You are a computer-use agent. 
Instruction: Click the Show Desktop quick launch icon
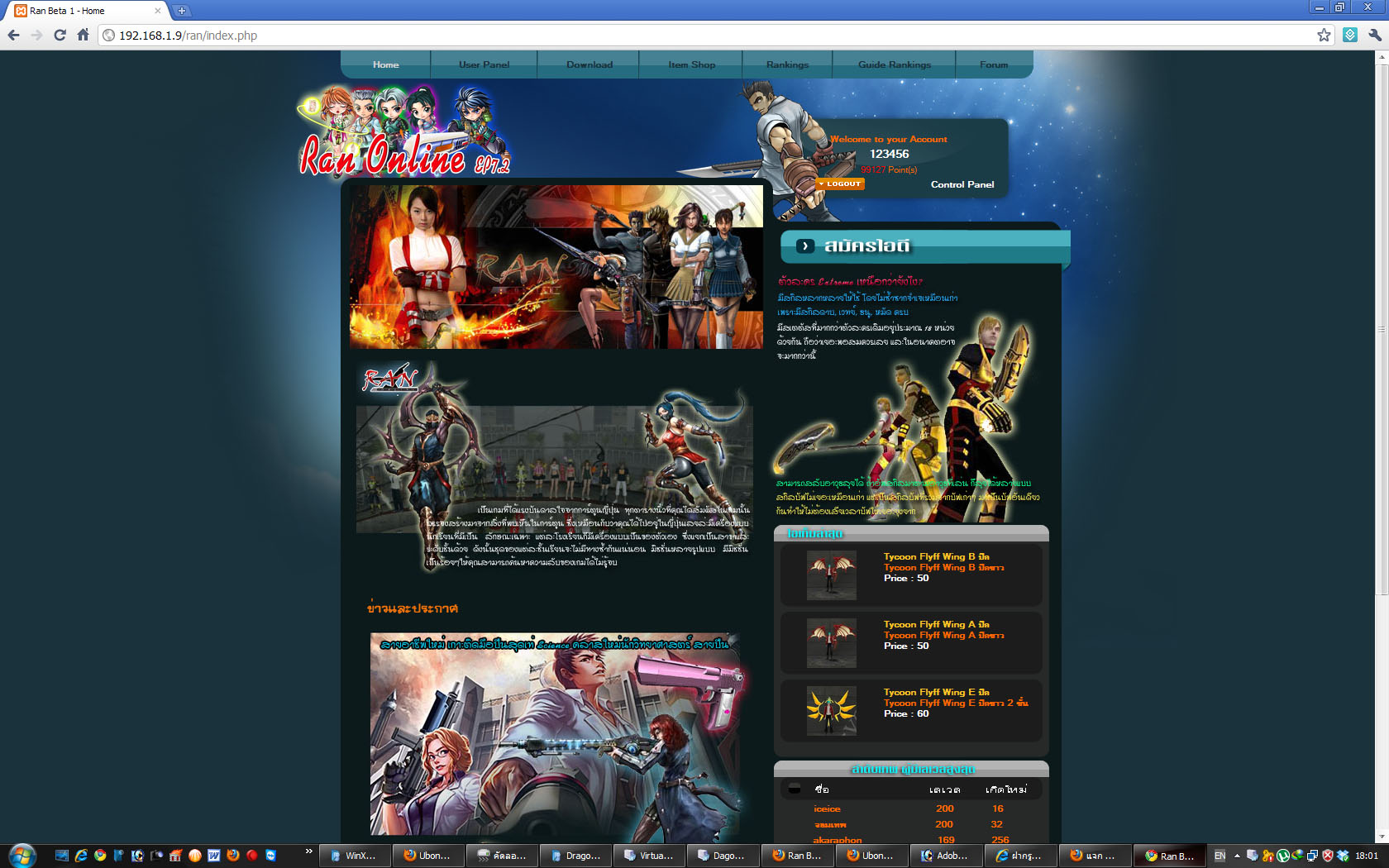point(61,856)
